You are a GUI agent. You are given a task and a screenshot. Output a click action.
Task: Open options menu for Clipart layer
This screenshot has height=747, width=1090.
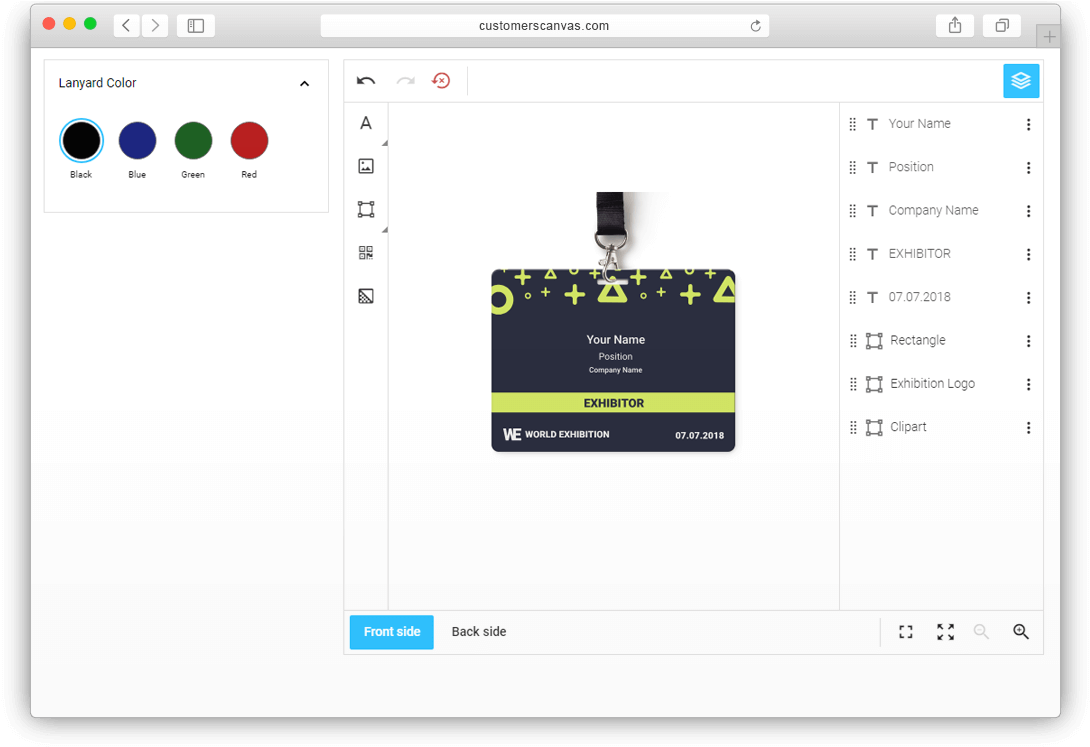(1028, 428)
